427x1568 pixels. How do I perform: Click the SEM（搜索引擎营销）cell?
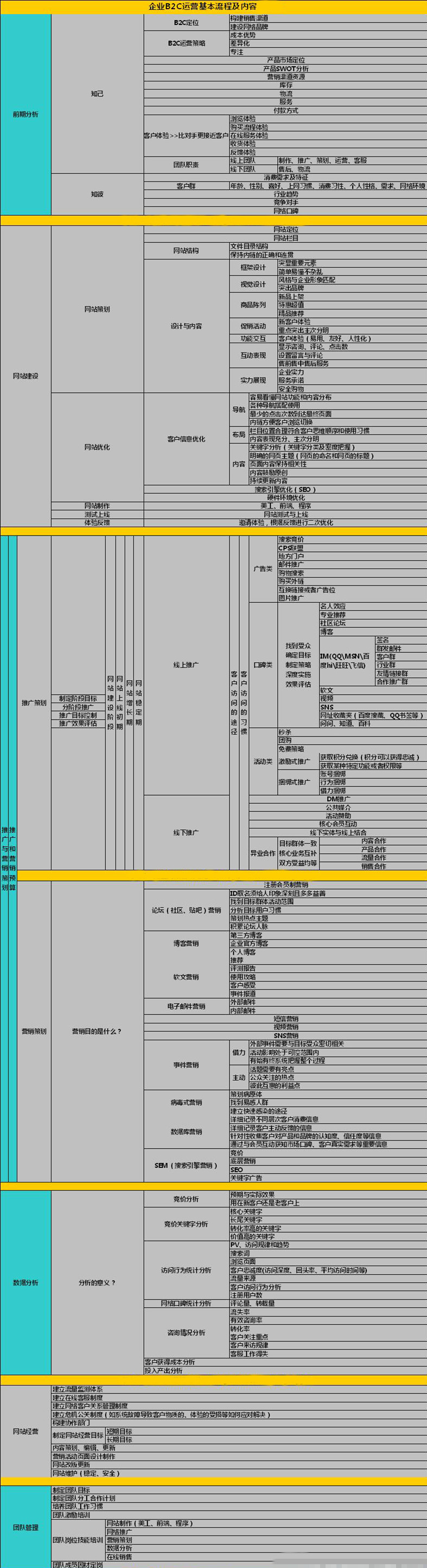[186, 1165]
